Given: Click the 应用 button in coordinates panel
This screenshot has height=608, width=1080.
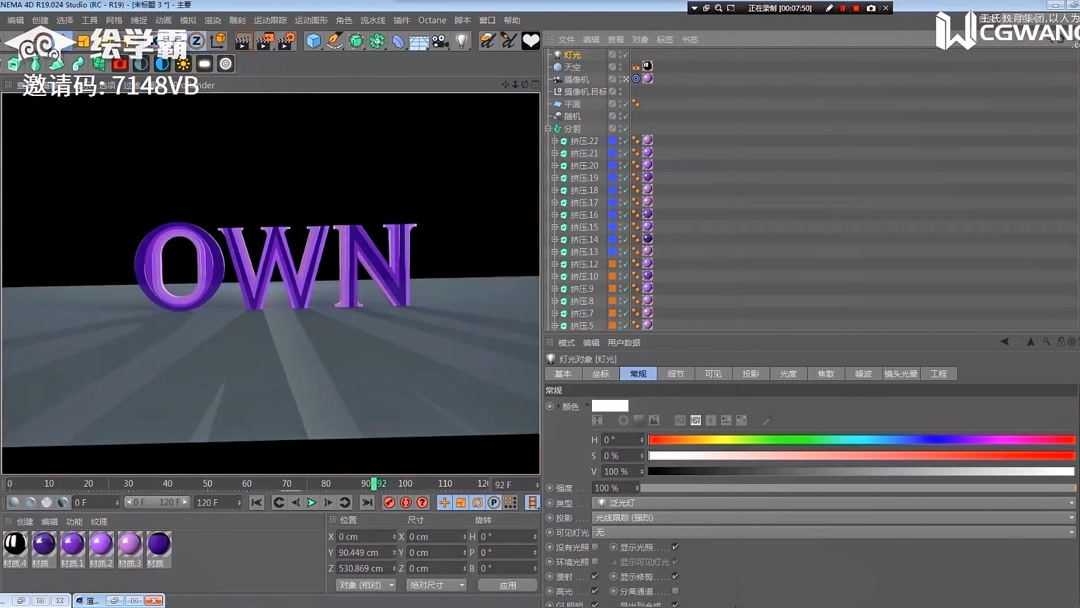Looking at the screenshot, I should pyautogui.click(x=507, y=584).
